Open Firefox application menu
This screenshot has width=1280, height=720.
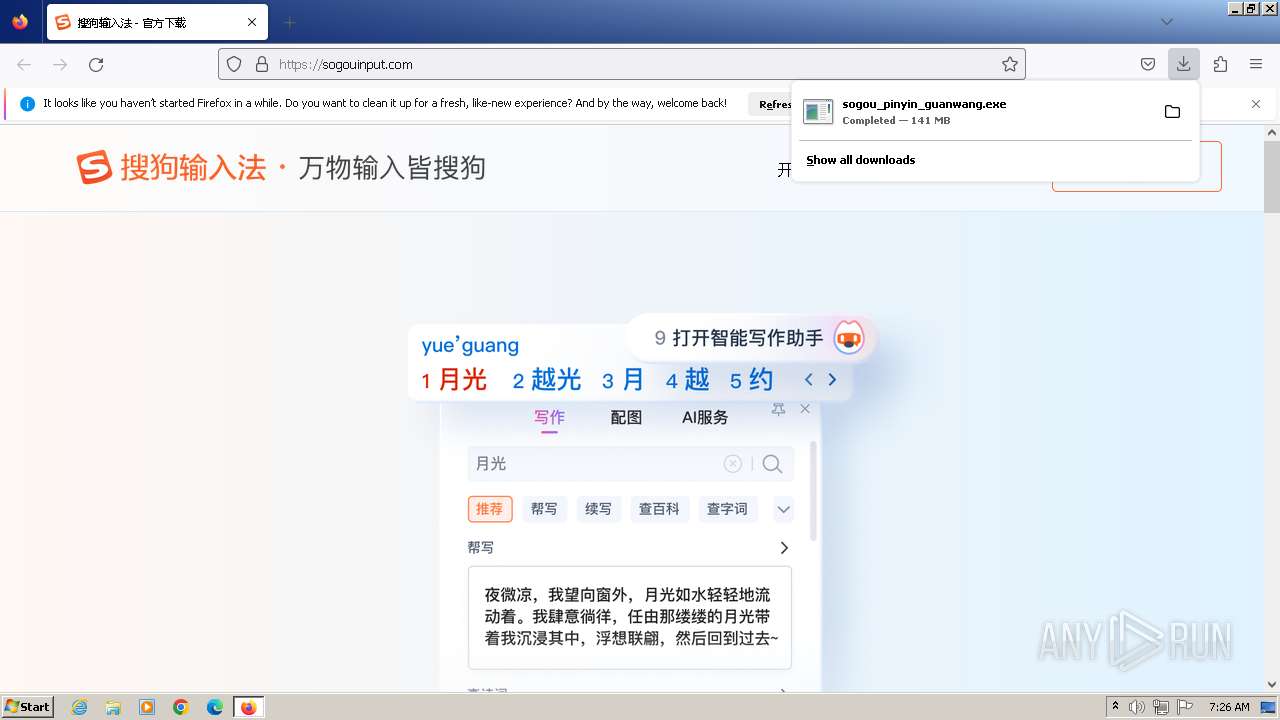tap(1256, 64)
